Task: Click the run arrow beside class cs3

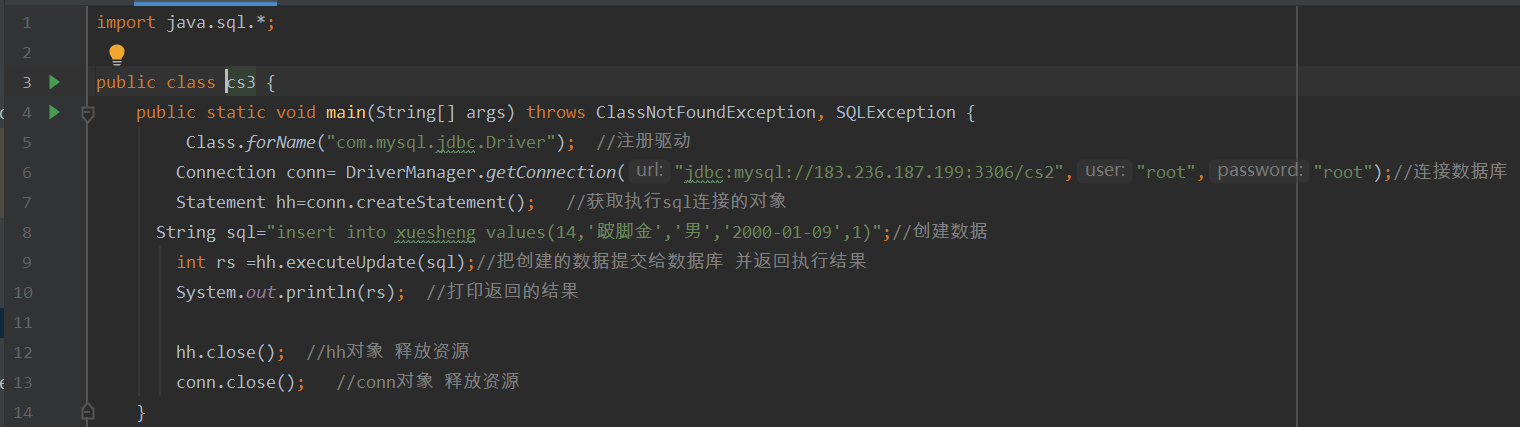Action: (55, 82)
